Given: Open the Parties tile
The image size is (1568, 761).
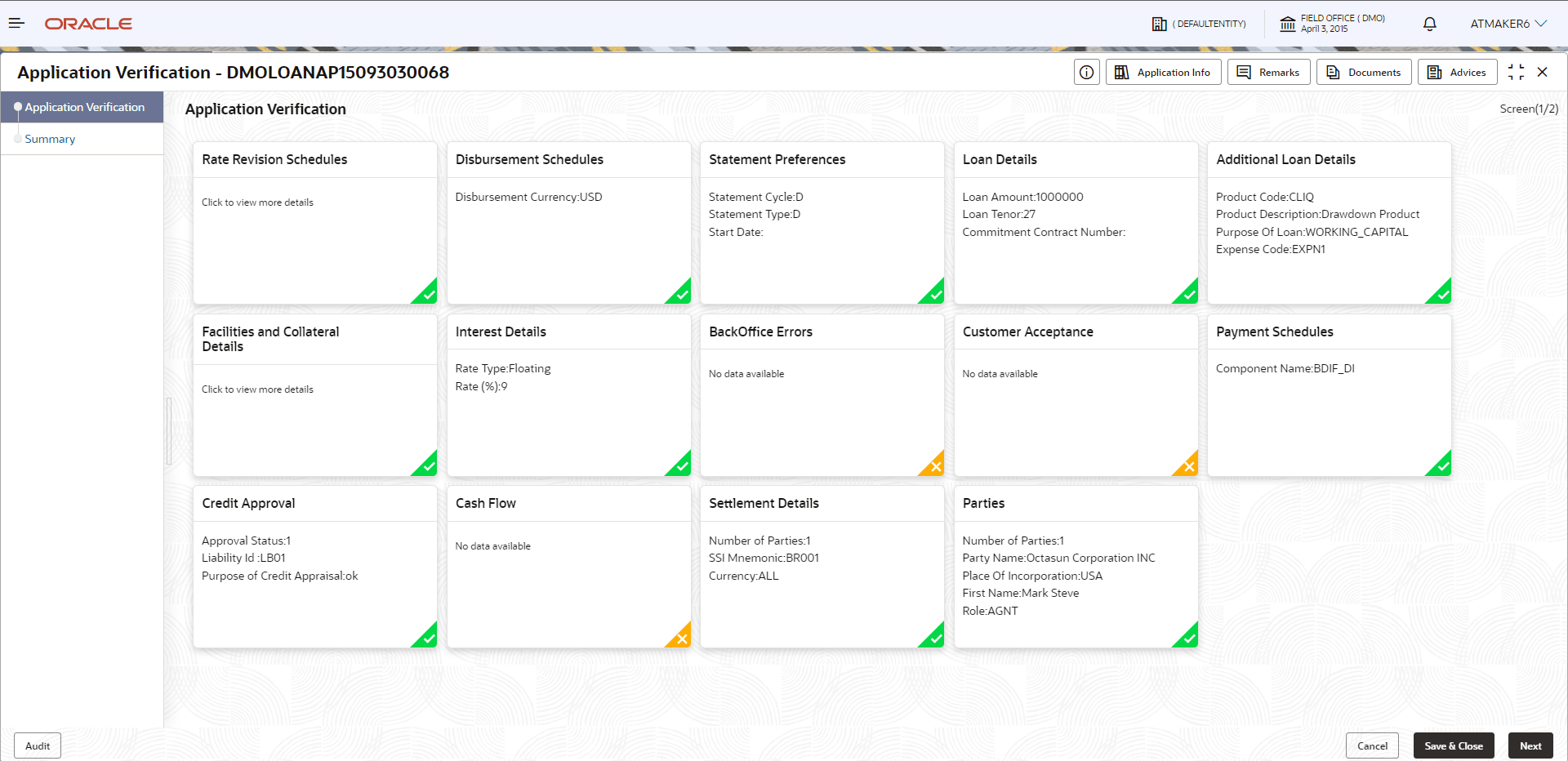Looking at the screenshot, I should coord(1076,567).
